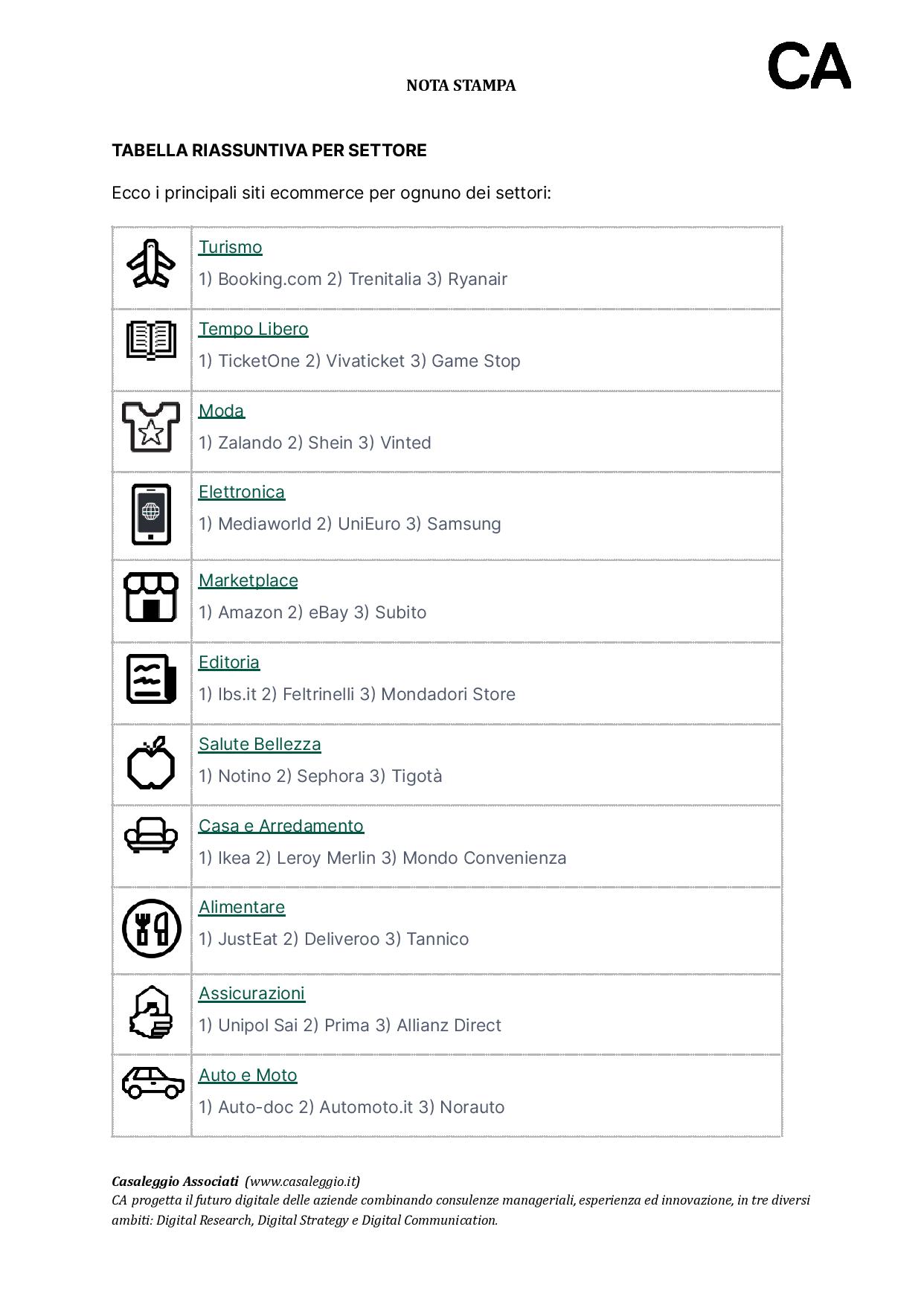
Task: Open the Elettronica link
Action: click(x=242, y=492)
